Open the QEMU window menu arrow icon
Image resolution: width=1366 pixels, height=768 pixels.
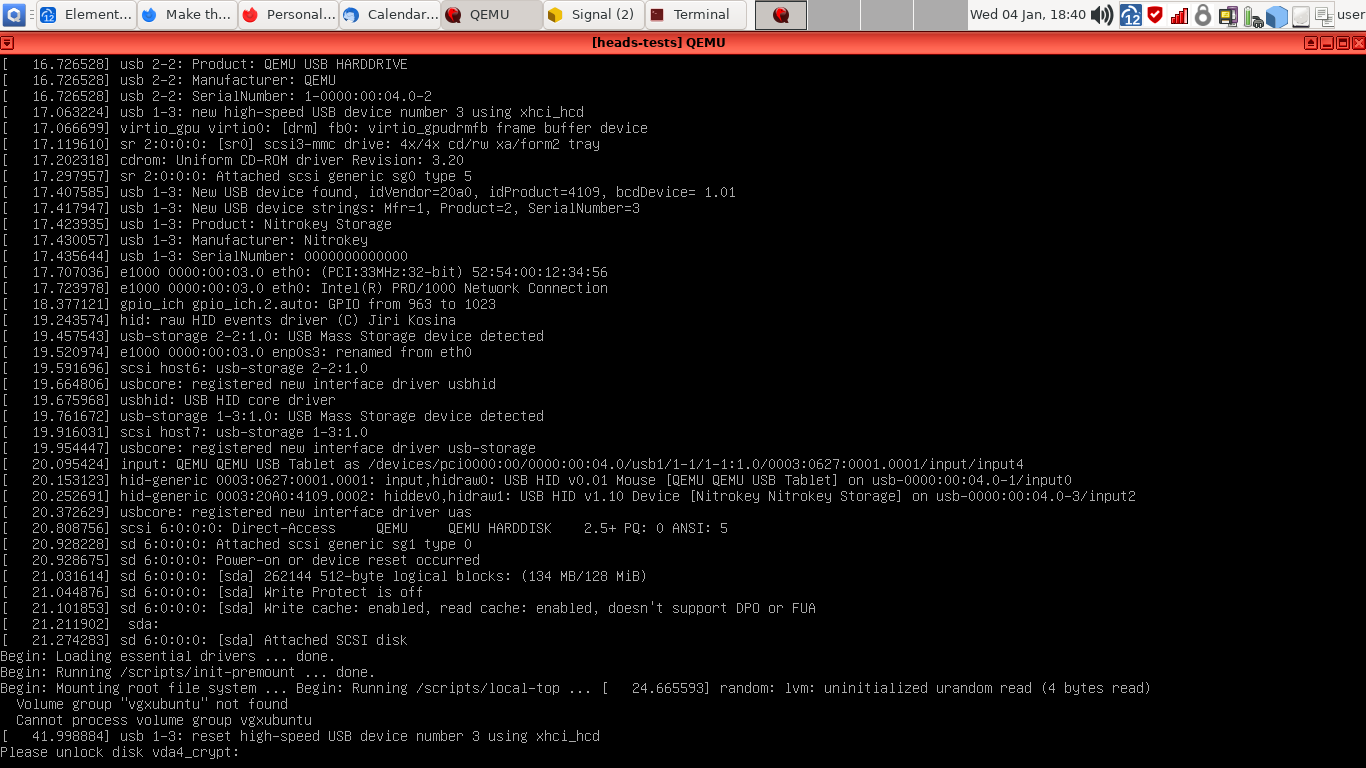pyautogui.click(x=7, y=43)
